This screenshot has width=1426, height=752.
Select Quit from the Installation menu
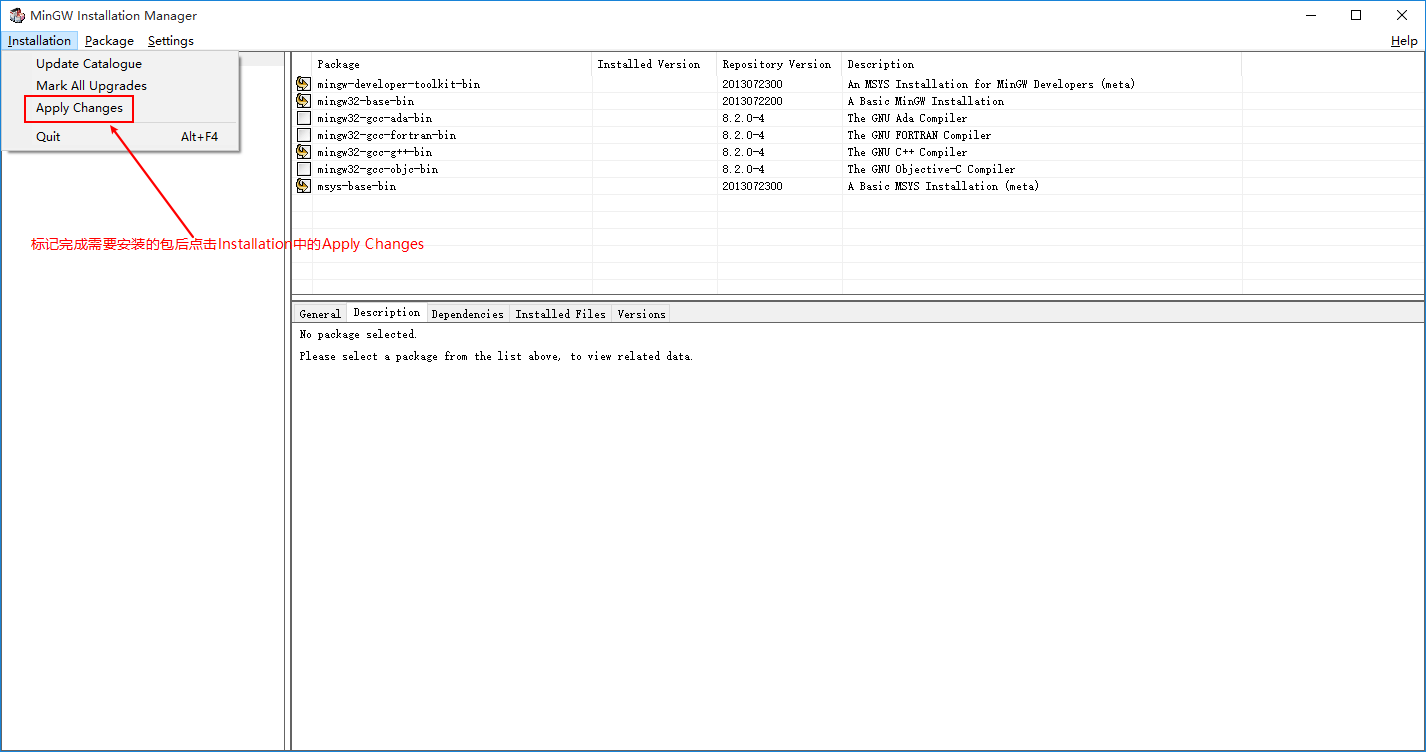(x=120, y=137)
